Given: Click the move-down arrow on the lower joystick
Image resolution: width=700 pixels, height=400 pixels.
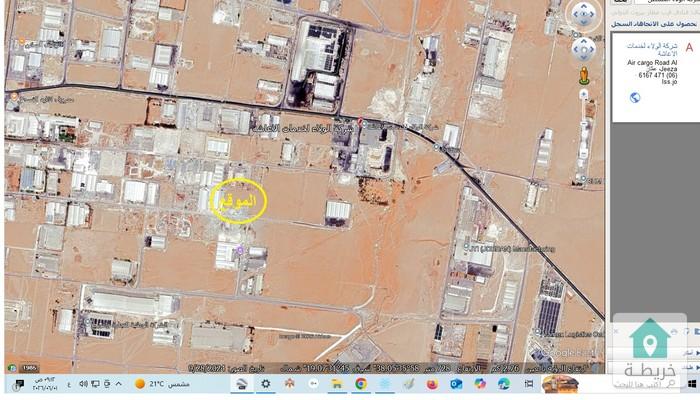Looking at the screenshot, I should tap(583, 57).
